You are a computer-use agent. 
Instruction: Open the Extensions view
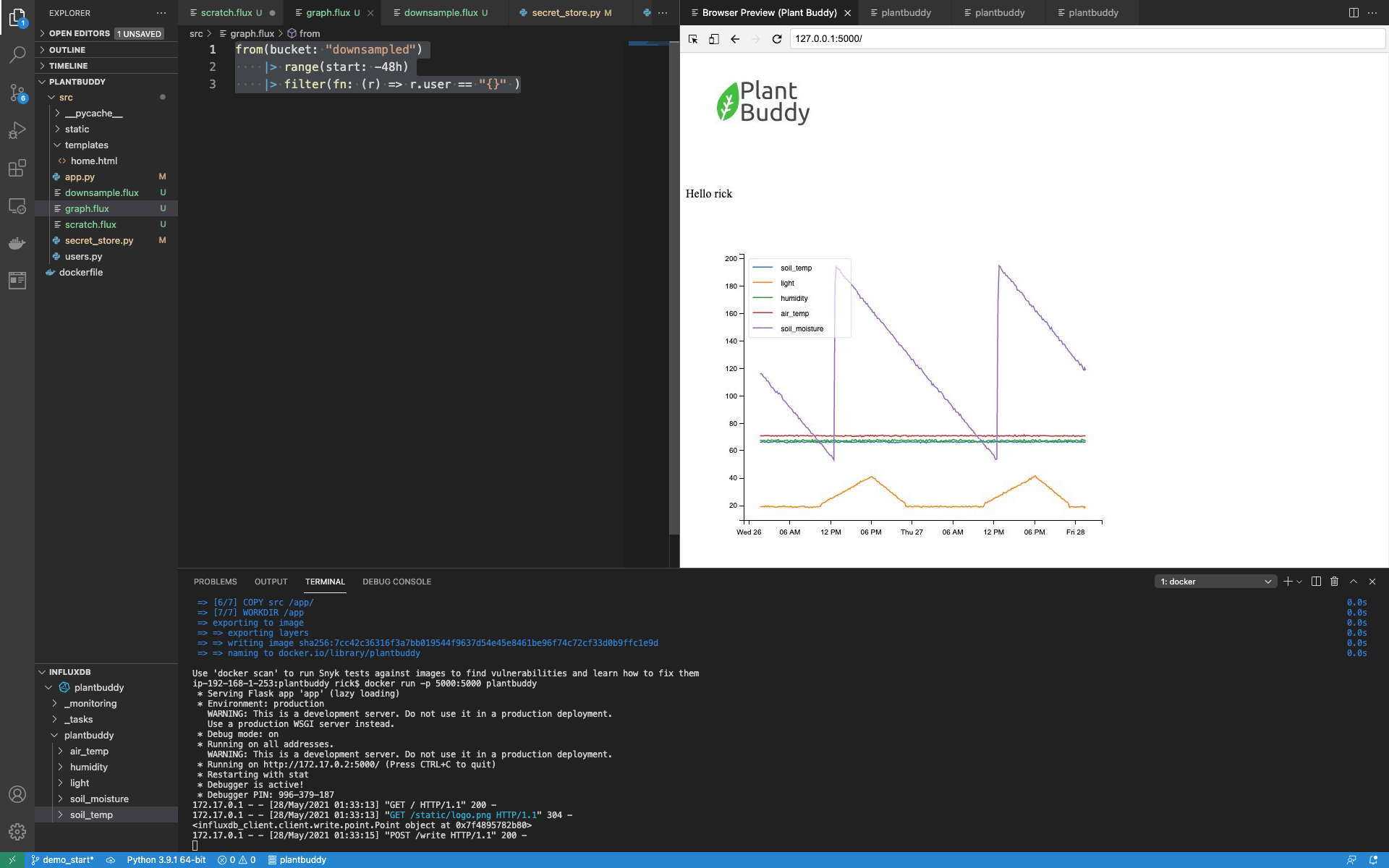click(x=17, y=168)
